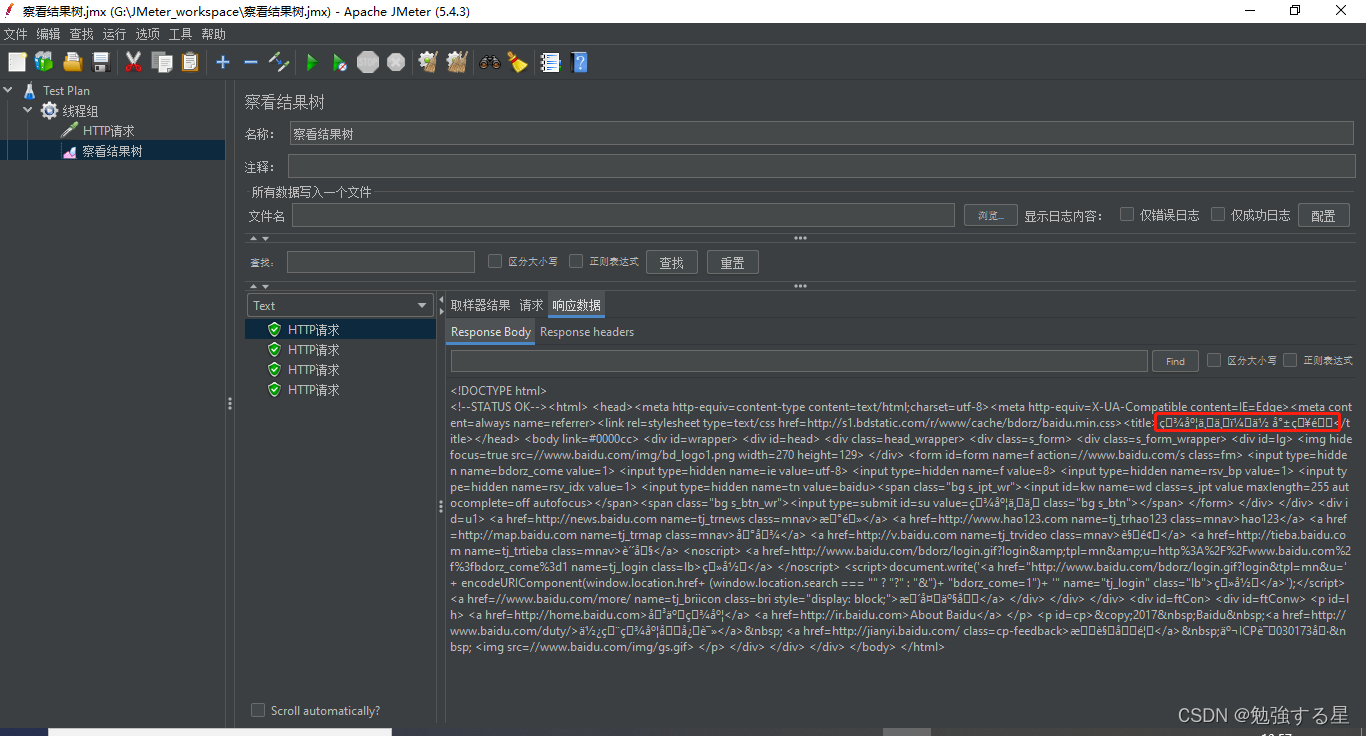The height and width of the screenshot is (736, 1366).
Task: Enable the Scroll automatically? checkbox
Action: click(x=258, y=710)
